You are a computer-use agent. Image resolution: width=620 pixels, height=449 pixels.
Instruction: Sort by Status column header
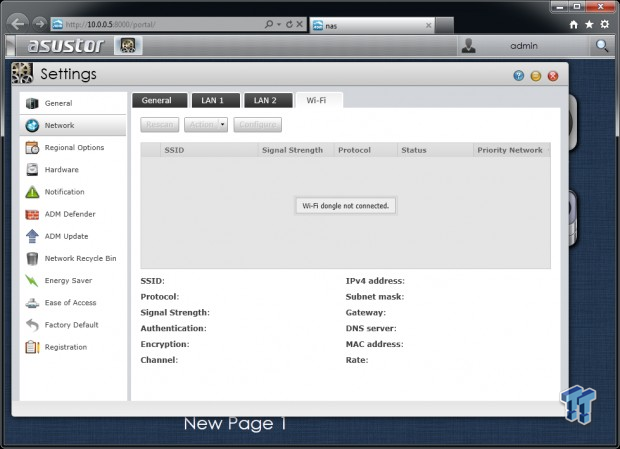(x=435, y=150)
